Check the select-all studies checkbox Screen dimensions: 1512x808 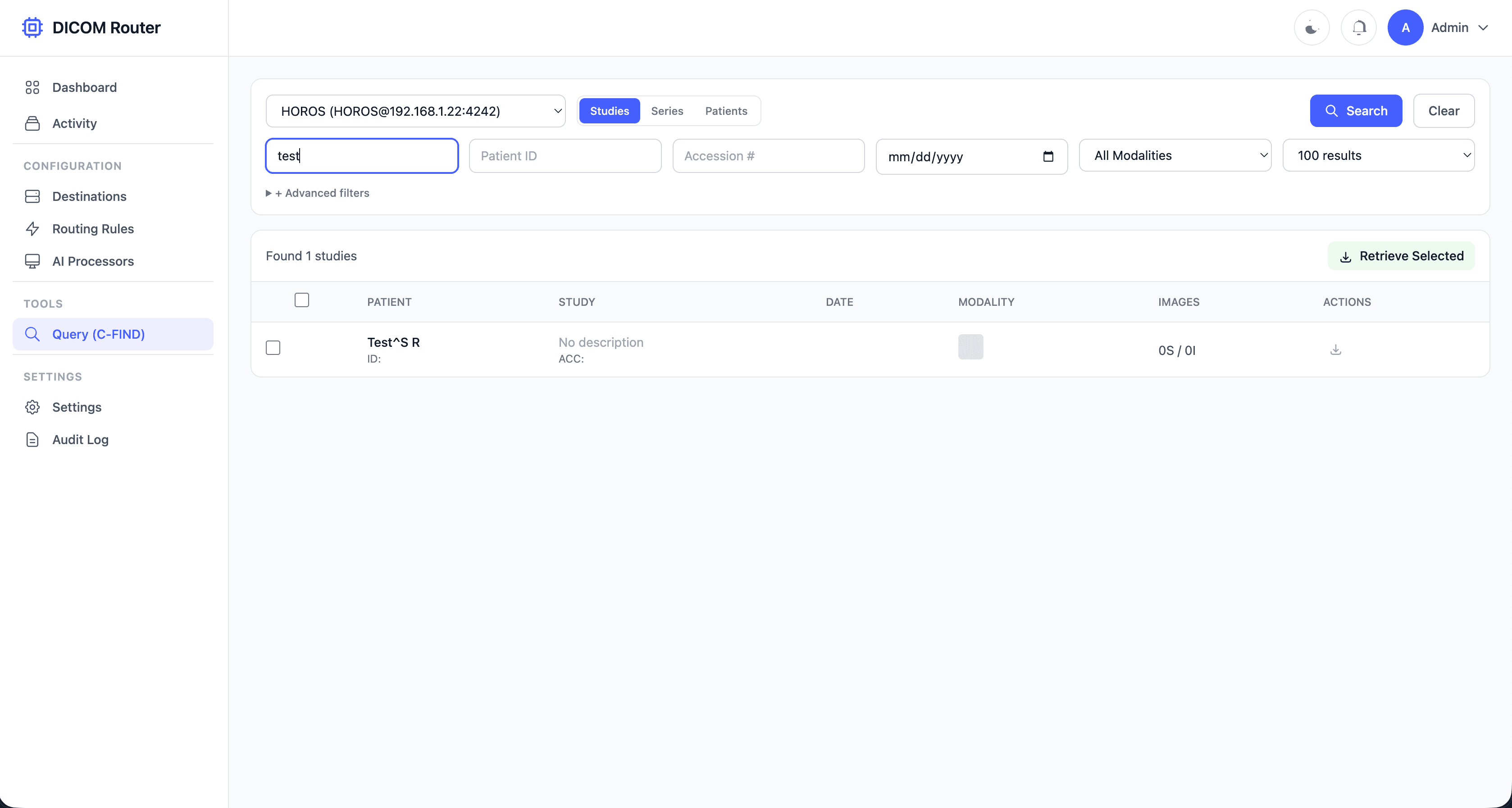pos(302,299)
